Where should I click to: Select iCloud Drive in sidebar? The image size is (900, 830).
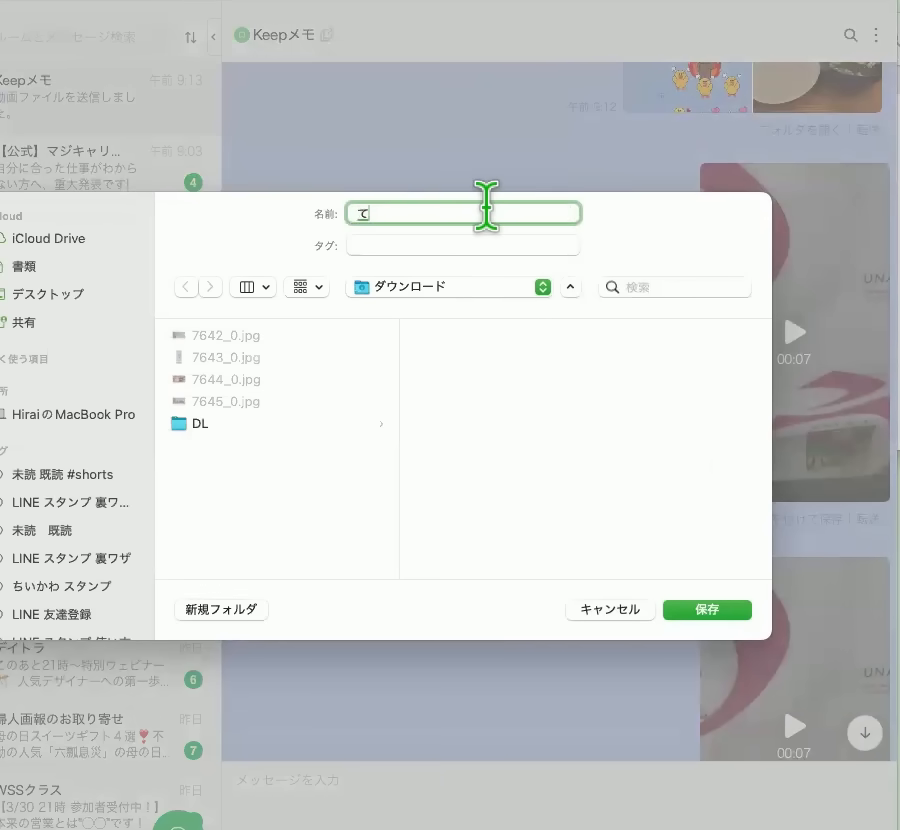tap(48, 238)
